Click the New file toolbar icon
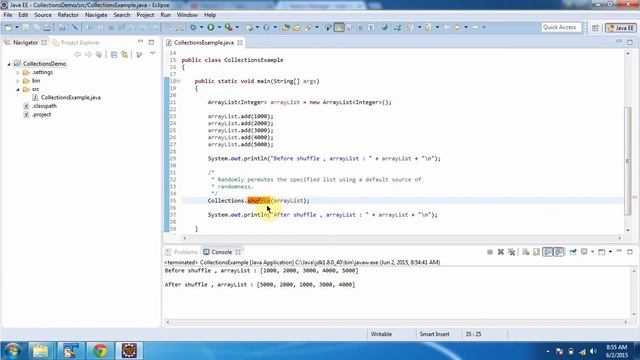640x360 pixels. coord(8,28)
